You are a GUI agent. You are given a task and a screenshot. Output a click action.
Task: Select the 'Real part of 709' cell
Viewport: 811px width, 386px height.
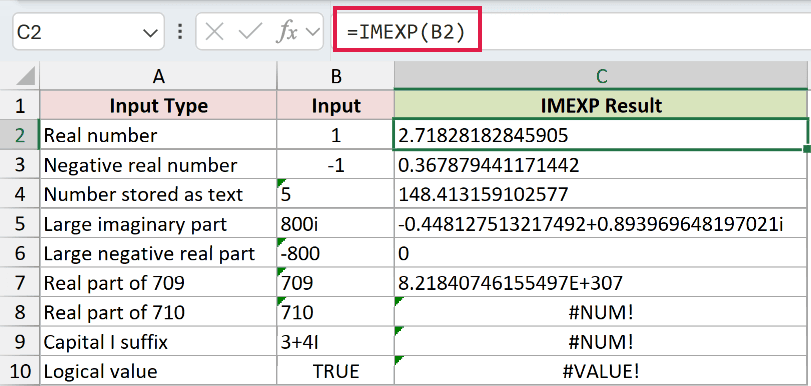click(x=158, y=283)
